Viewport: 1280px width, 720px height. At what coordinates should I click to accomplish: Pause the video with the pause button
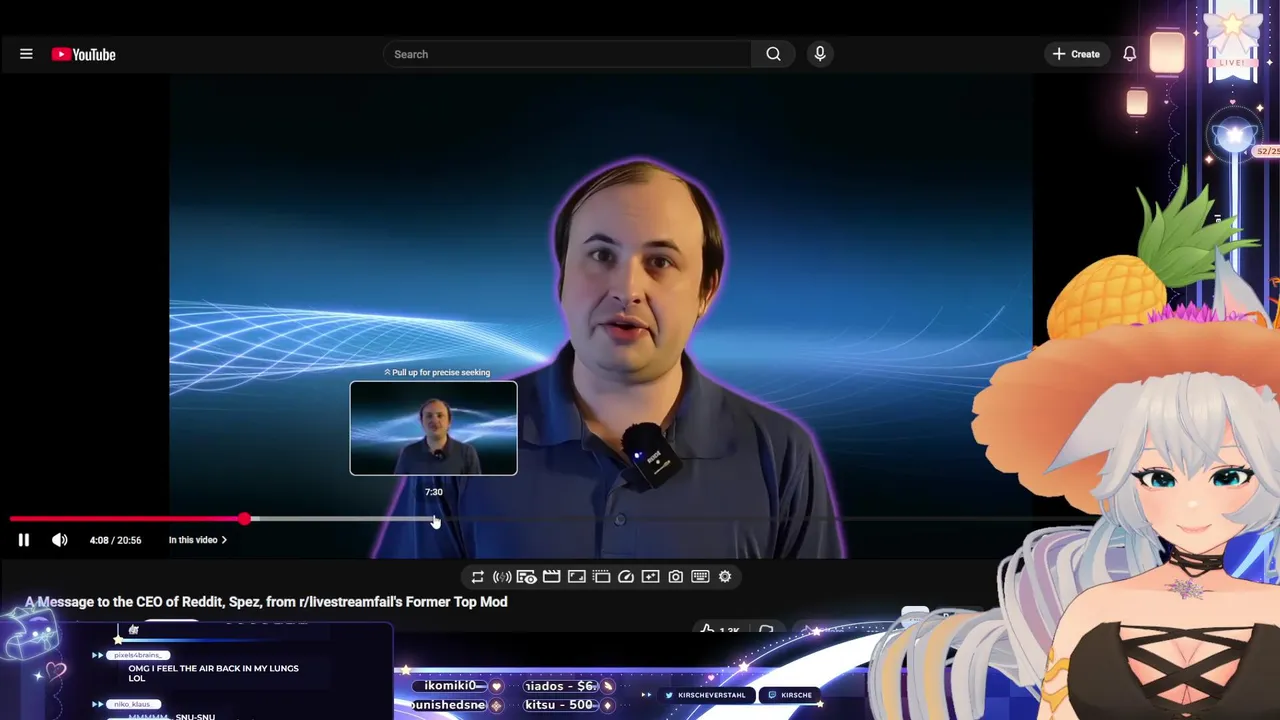tap(24, 540)
